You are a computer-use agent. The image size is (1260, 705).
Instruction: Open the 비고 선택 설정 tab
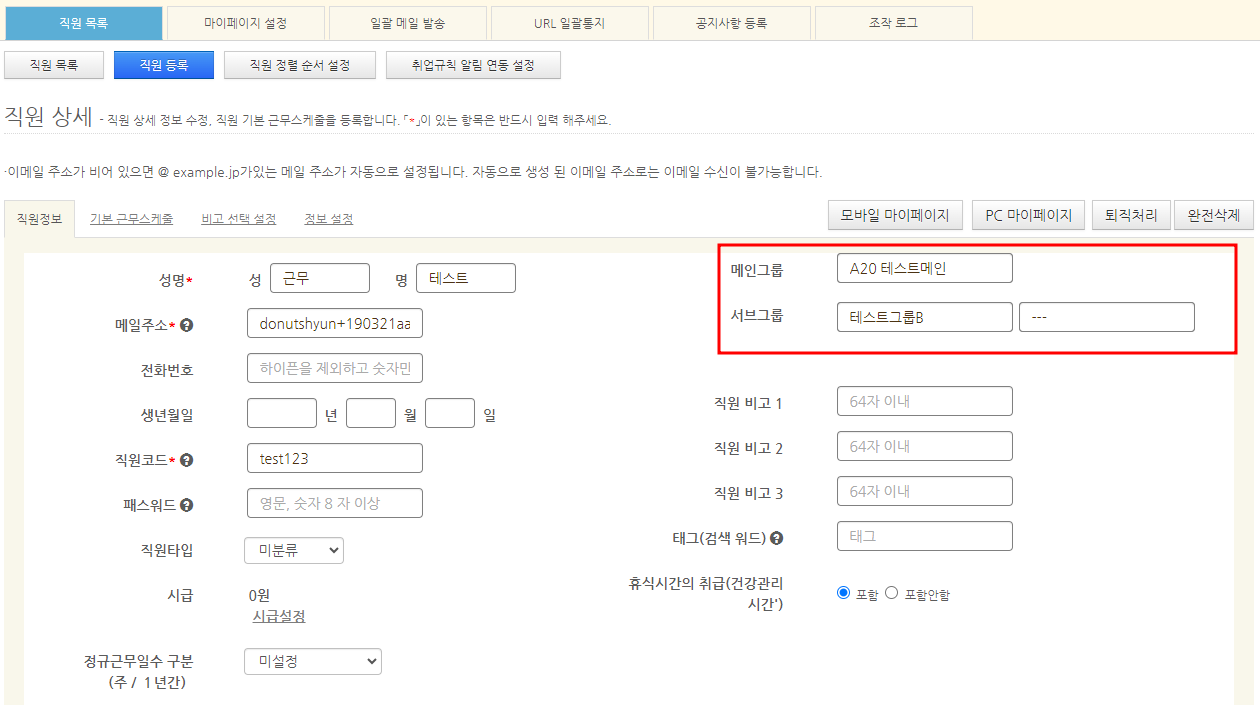(x=238, y=219)
